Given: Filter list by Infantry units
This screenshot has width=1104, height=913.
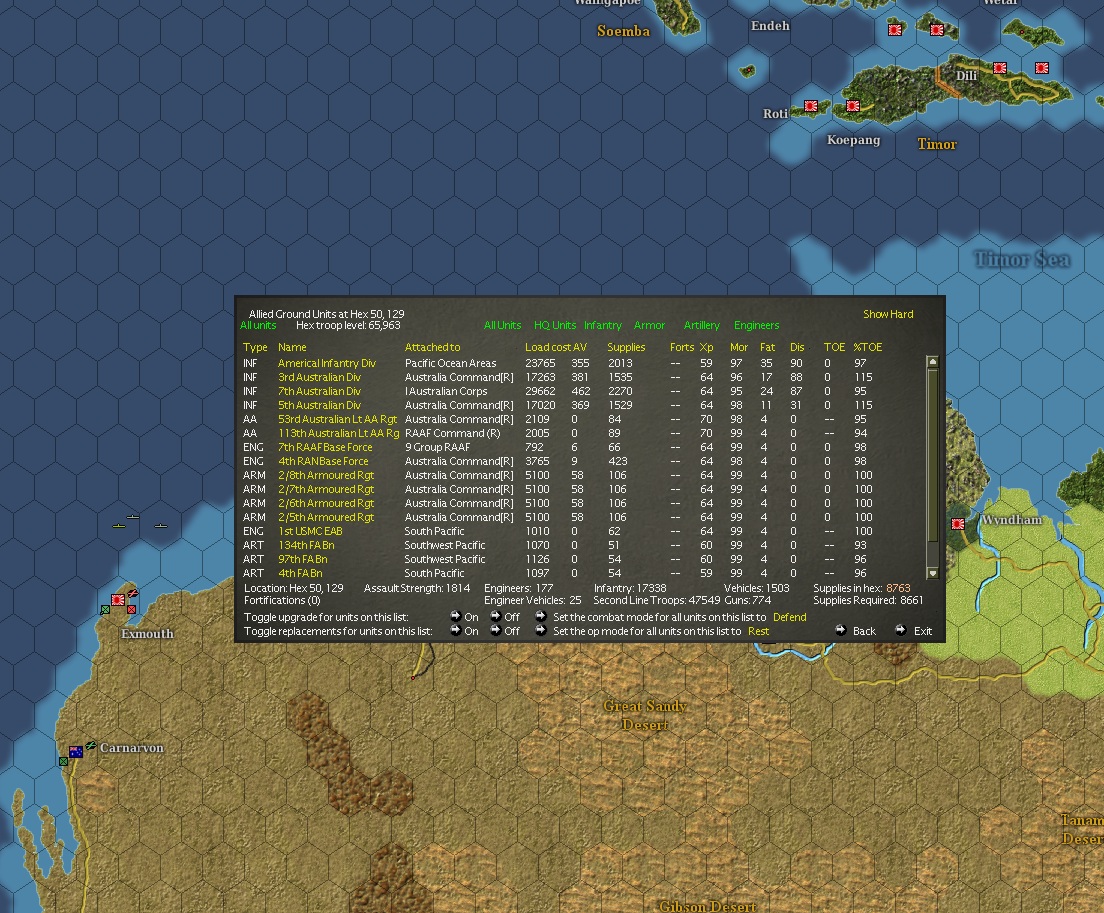Looking at the screenshot, I should pos(603,325).
